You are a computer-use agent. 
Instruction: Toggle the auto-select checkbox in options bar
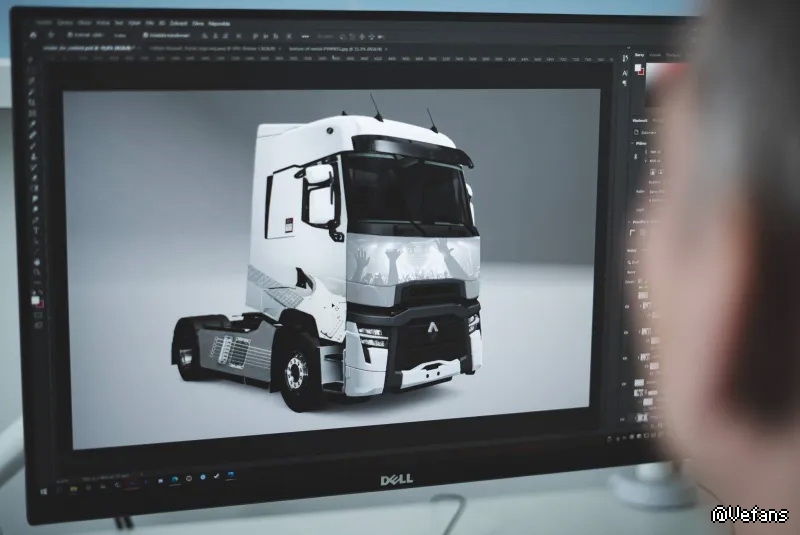coord(69,35)
